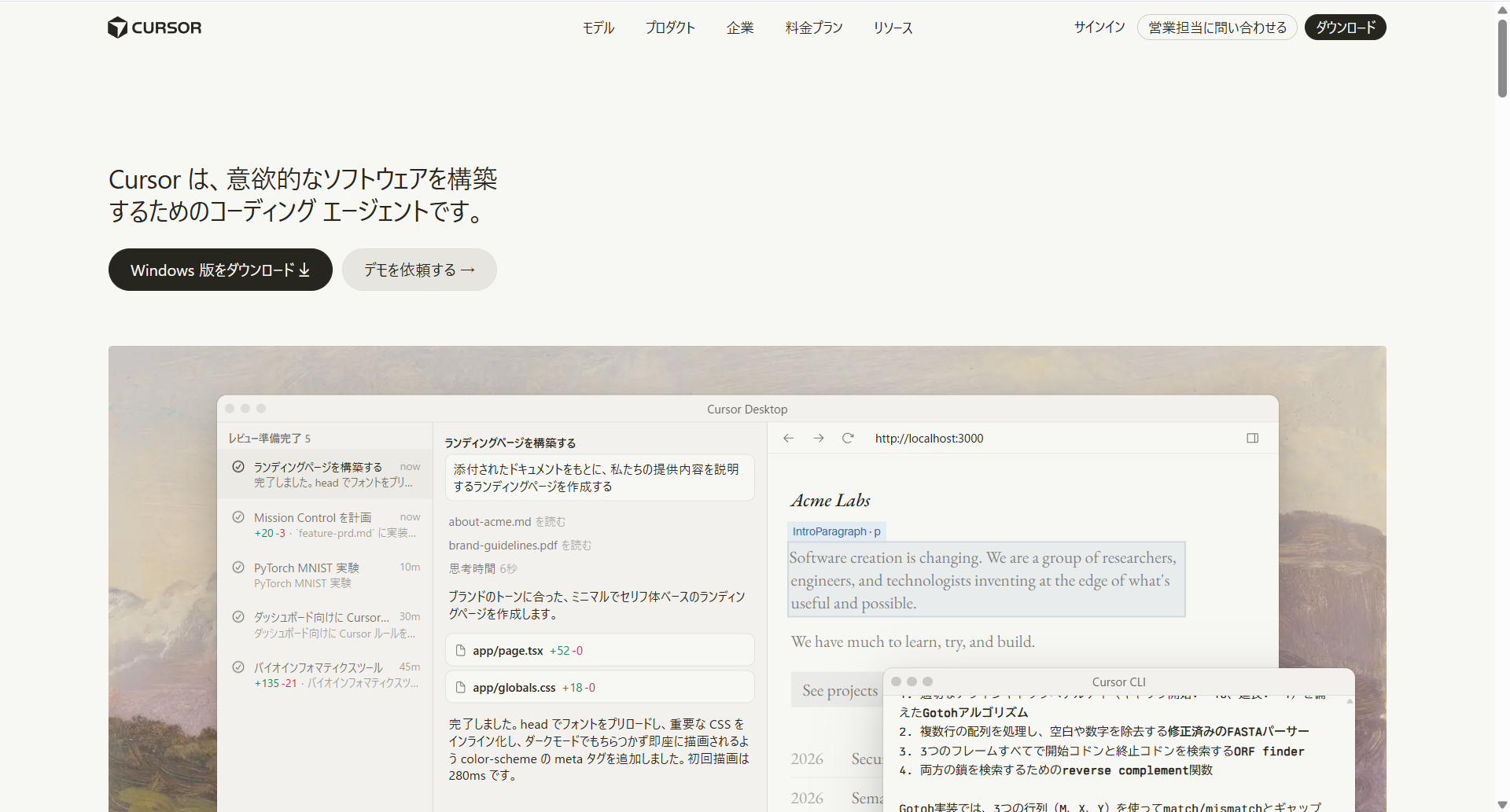This screenshot has height=812, width=1510.
Task: Click check icon beside PyTorch MNIST 実験
Action: click(x=238, y=567)
